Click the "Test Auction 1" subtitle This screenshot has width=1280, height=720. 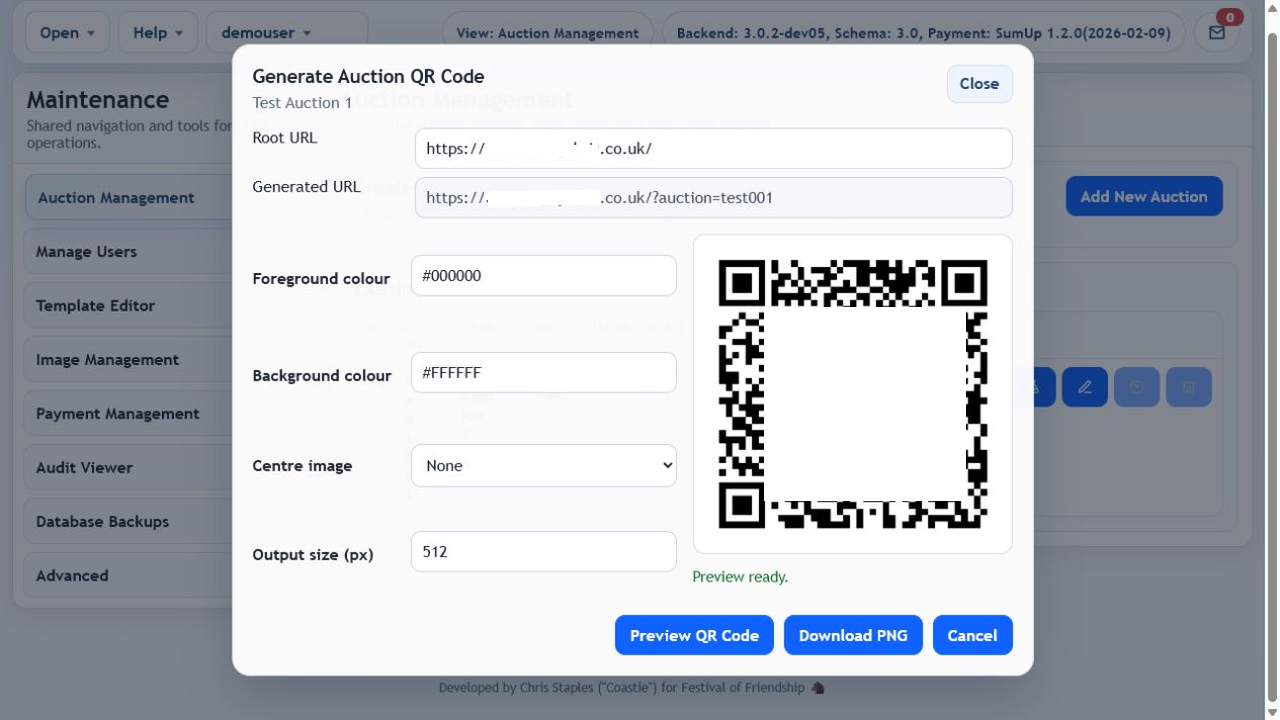[302, 103]
